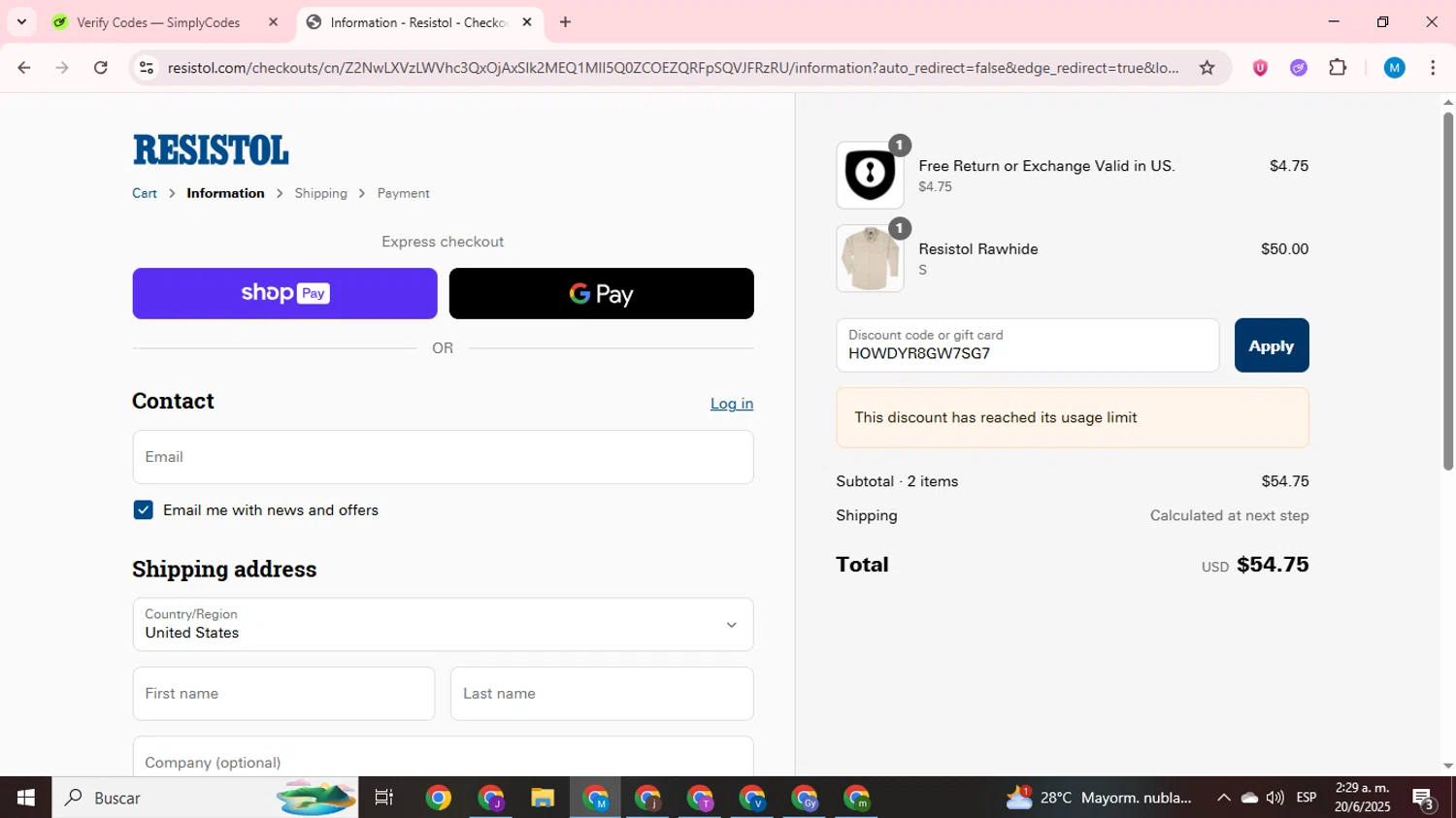Go back using the browser back arrow
The height and width of the screenshot is (818, 1456).
pos(24,68)
